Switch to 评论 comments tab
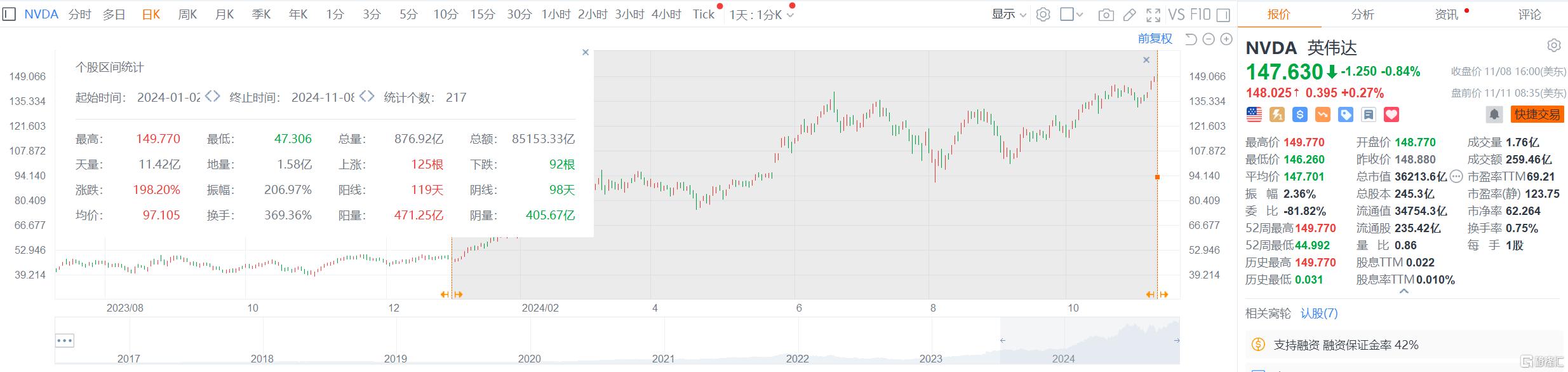The image size is (1568, 372). point(1530,14)
